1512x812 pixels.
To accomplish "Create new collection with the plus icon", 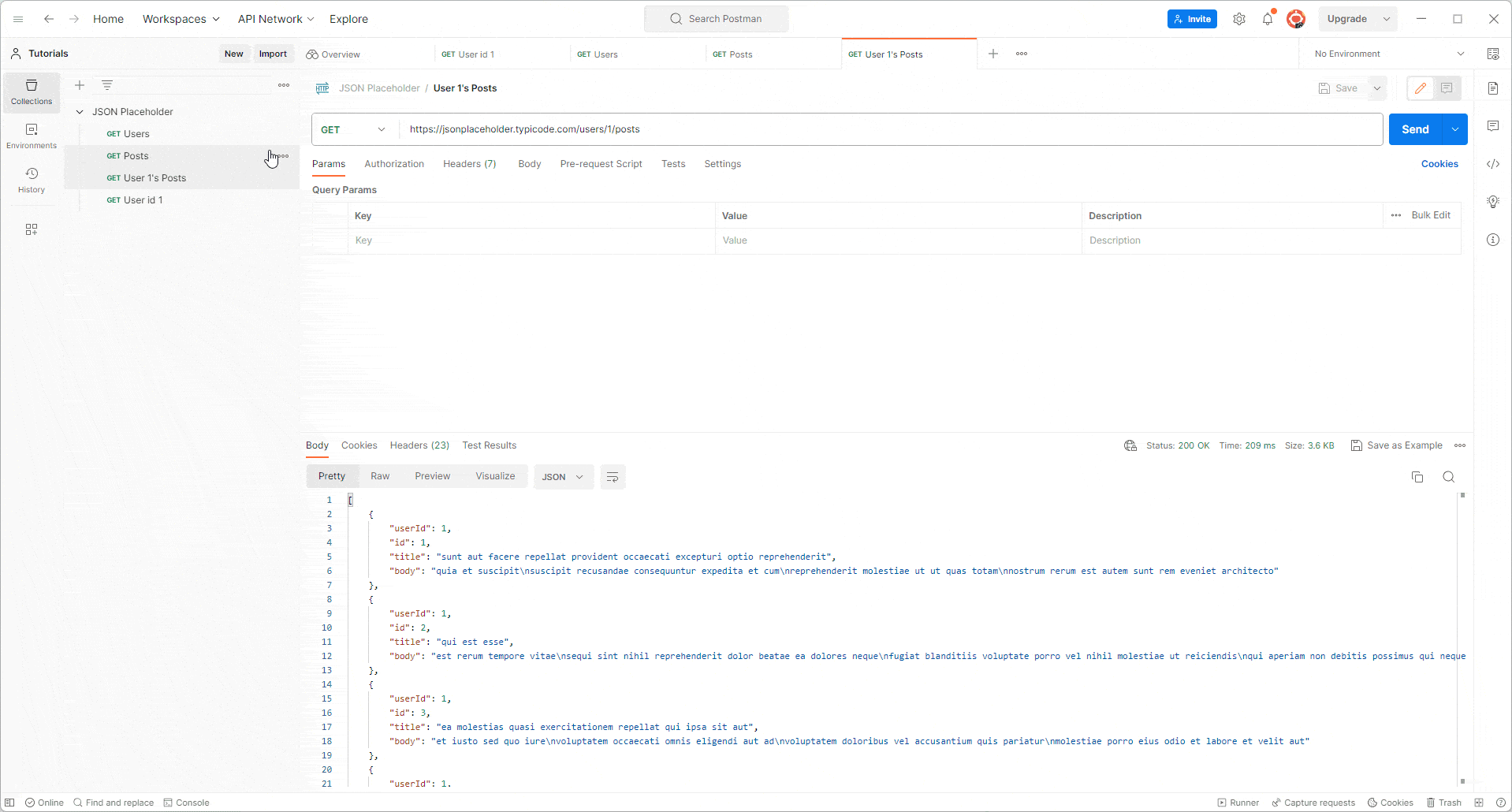I will pos(80,85).
